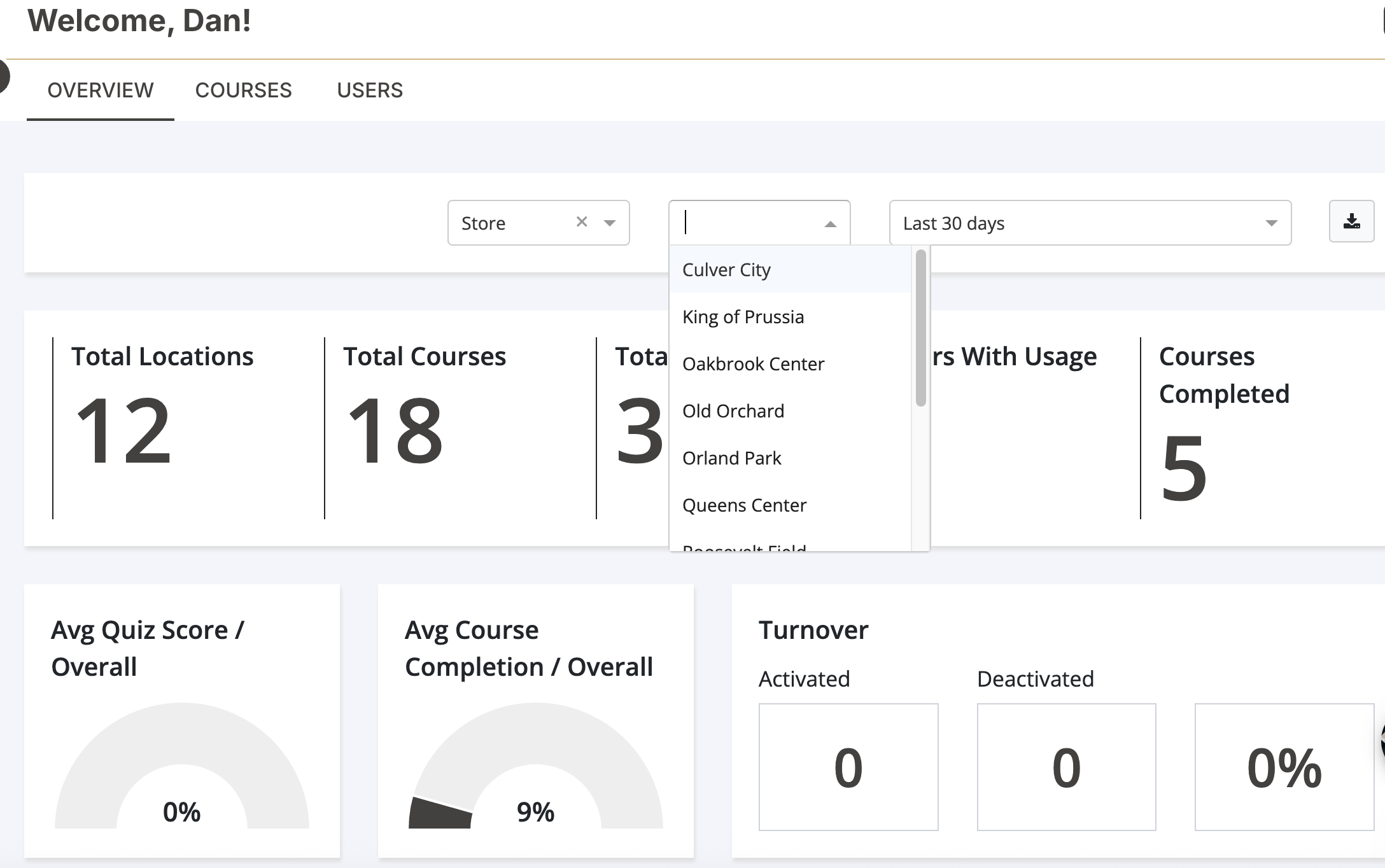Click the Activated turnover count box
The image size is (1385, 868).
[848, 767]
